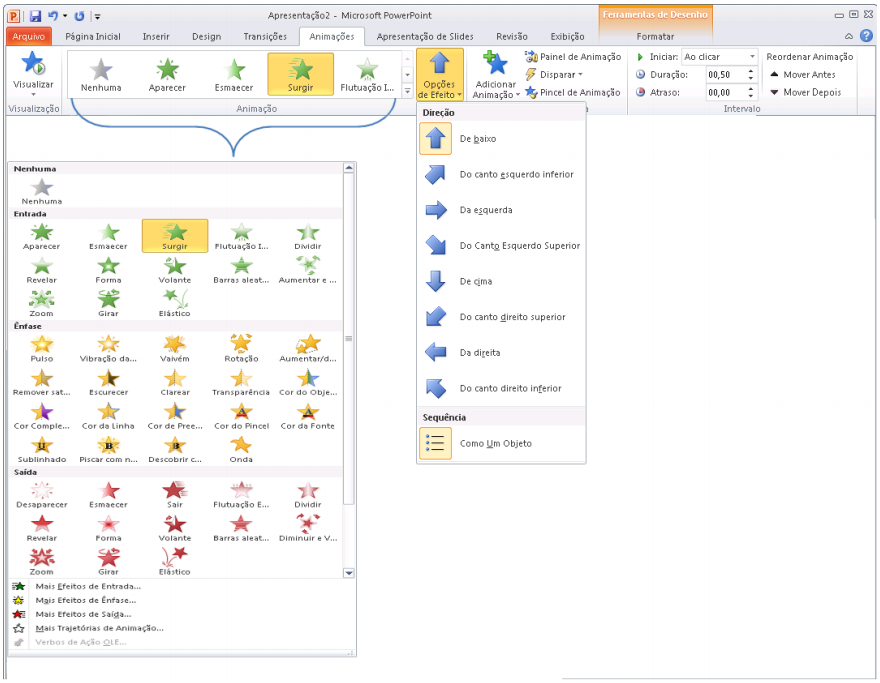Click the Visualizar animation preview button
The width and height of the screenshot is (880, 683).
(x=33, y=73)
